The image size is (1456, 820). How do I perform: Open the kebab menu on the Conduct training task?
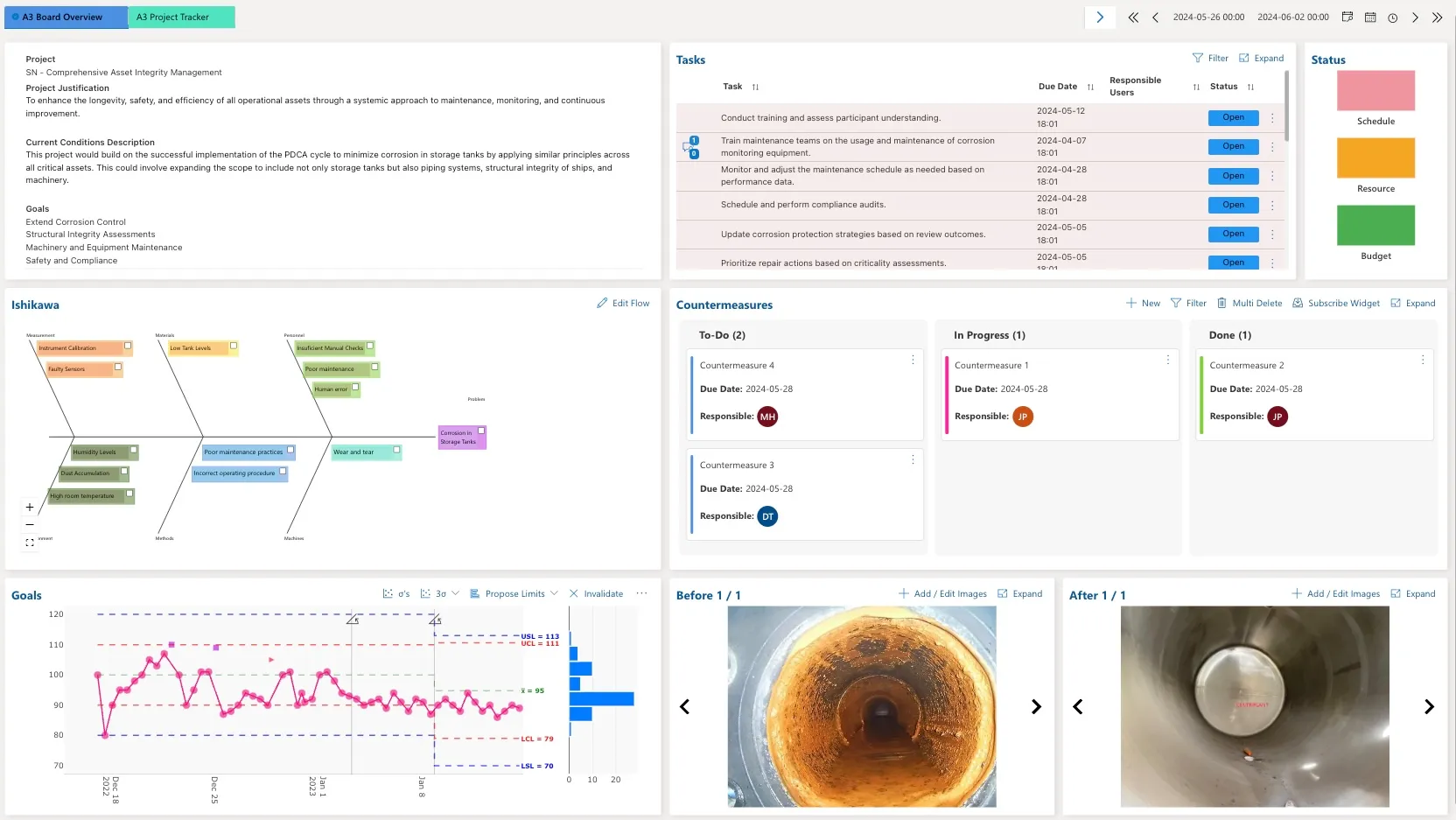[1272, 117]
